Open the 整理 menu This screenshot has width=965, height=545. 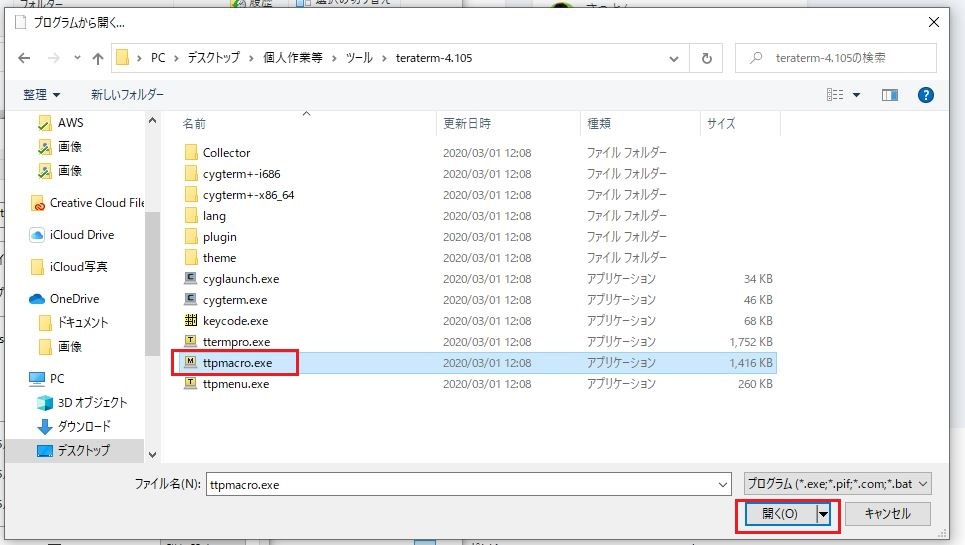coord(41,95)
